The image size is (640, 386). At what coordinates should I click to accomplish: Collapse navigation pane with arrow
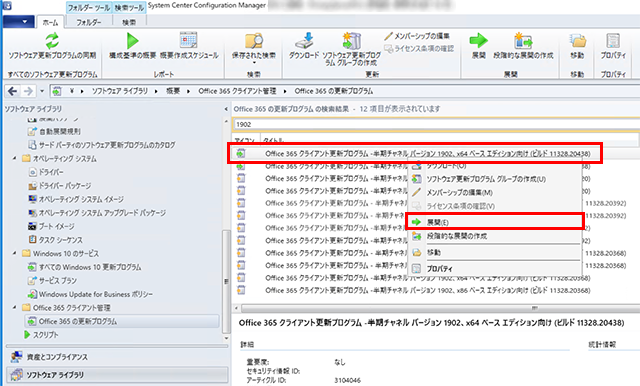point(226,109)
